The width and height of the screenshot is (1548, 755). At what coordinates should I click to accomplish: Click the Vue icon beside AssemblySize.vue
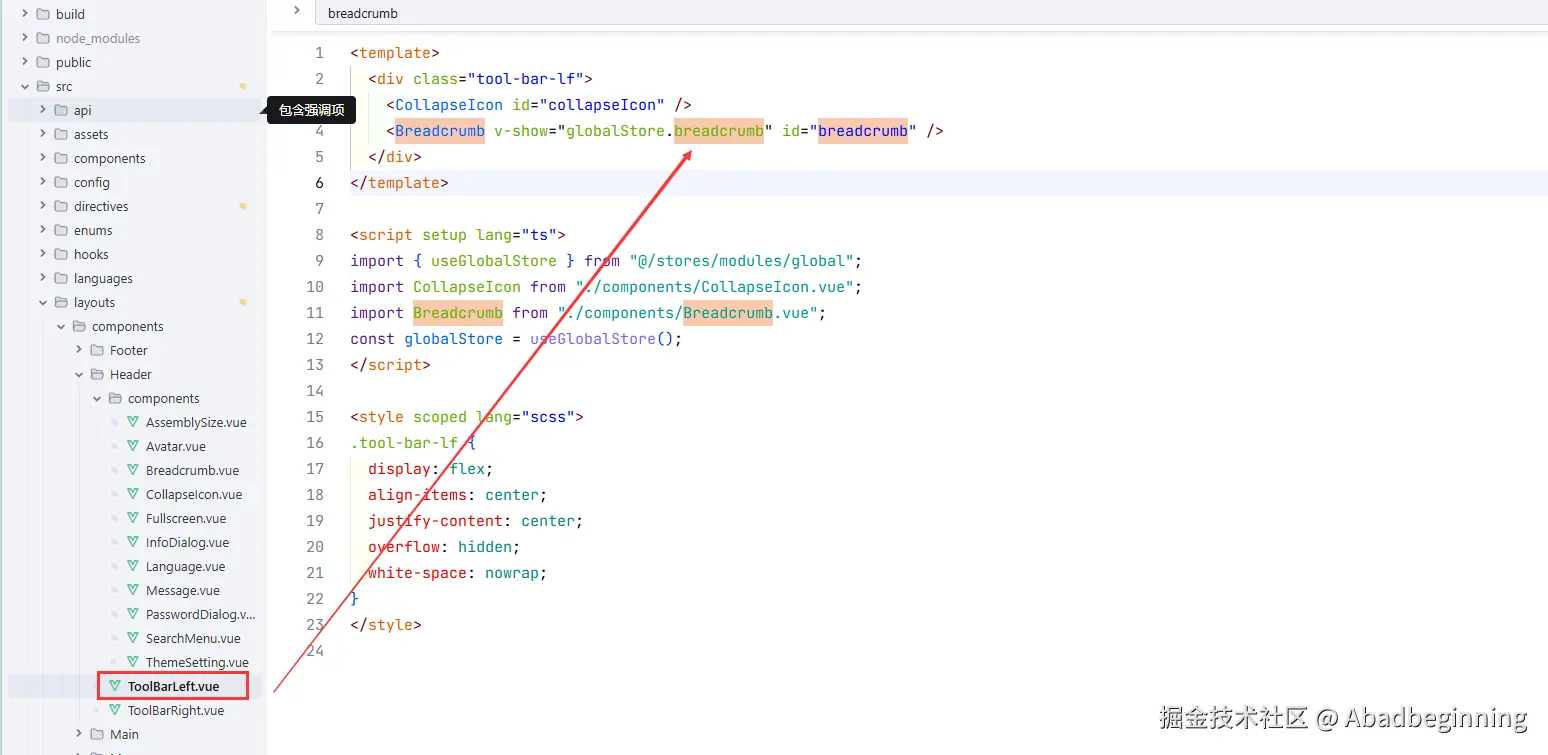tap(133, 422)
